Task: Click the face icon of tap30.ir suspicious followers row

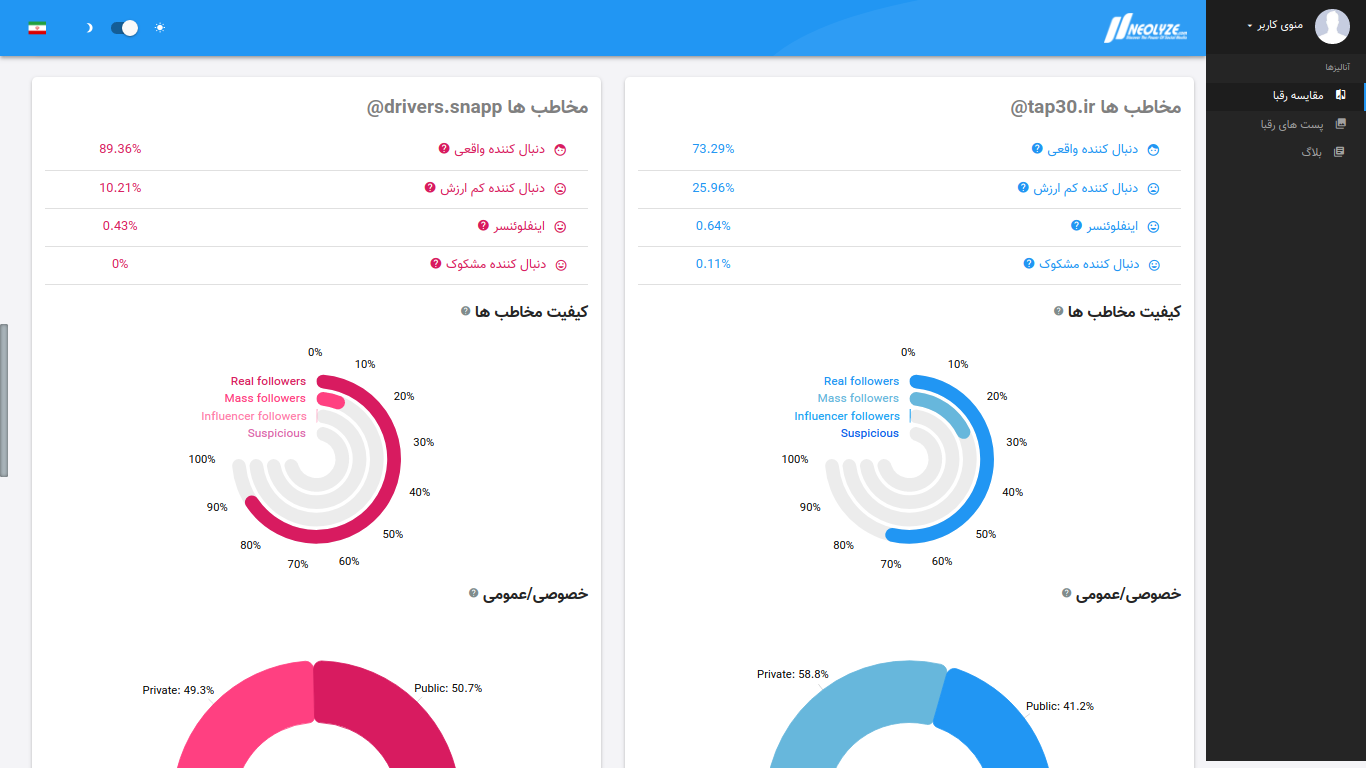Action: [x=1153, y=265]
